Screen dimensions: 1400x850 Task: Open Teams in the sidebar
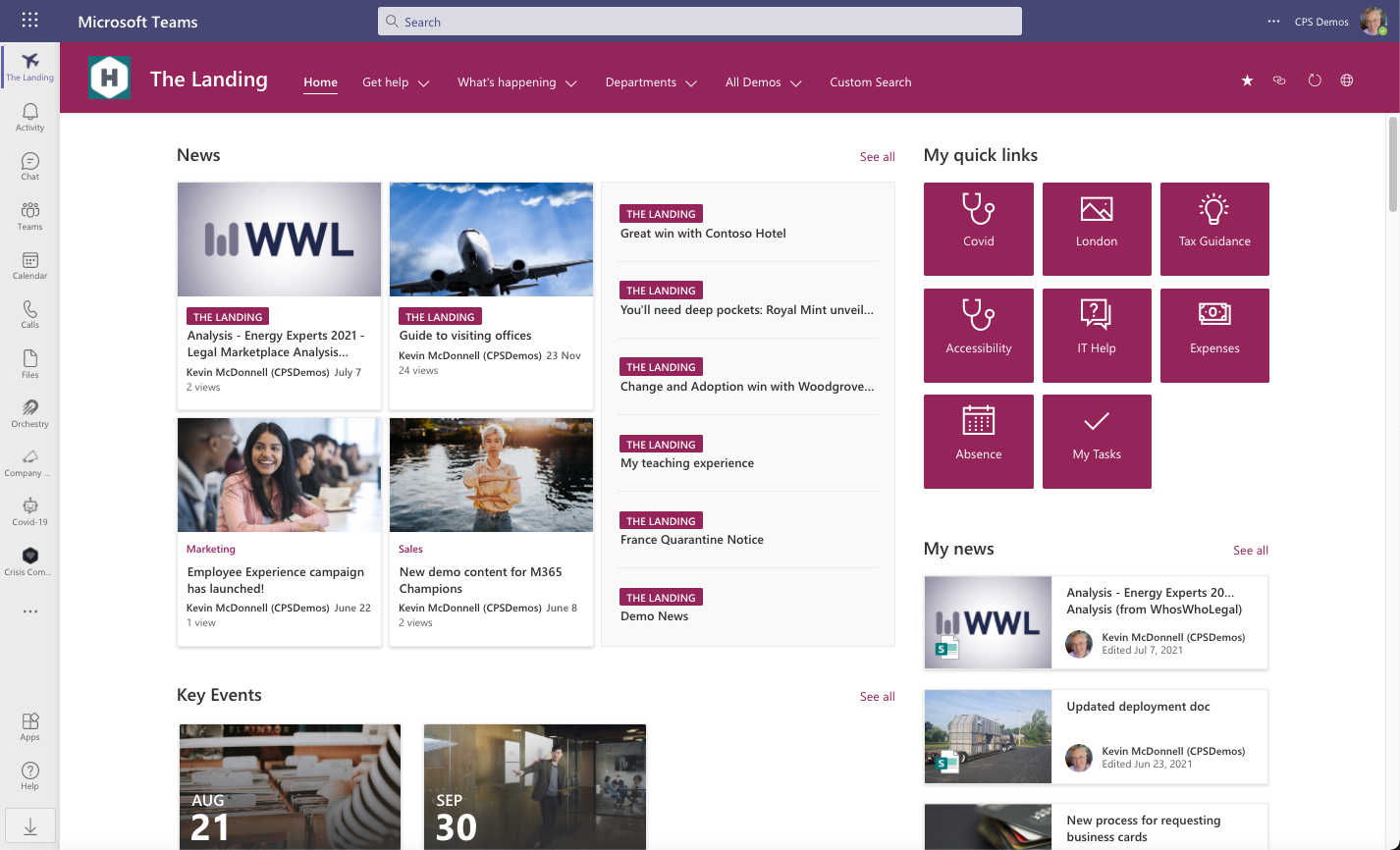[x=29, y=216]
